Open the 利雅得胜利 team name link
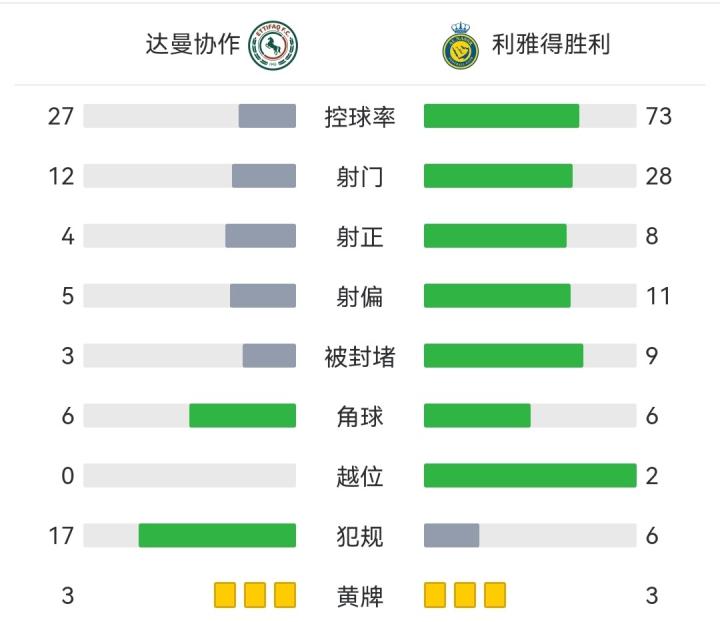This screenshot has width=720, height=622. click(x=551, y=45)
